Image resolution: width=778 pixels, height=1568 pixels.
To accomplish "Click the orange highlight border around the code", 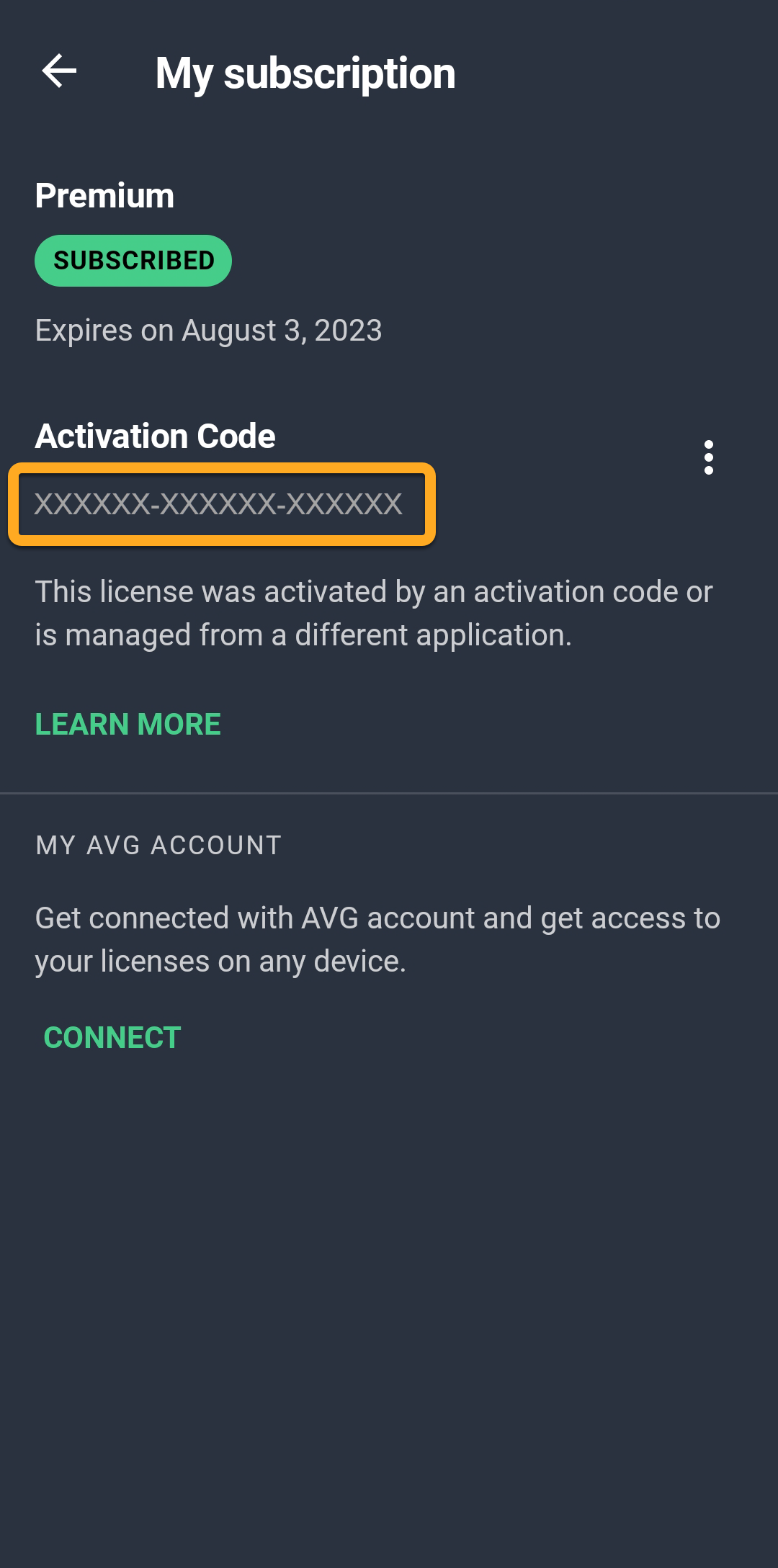I will coord(222,468).
